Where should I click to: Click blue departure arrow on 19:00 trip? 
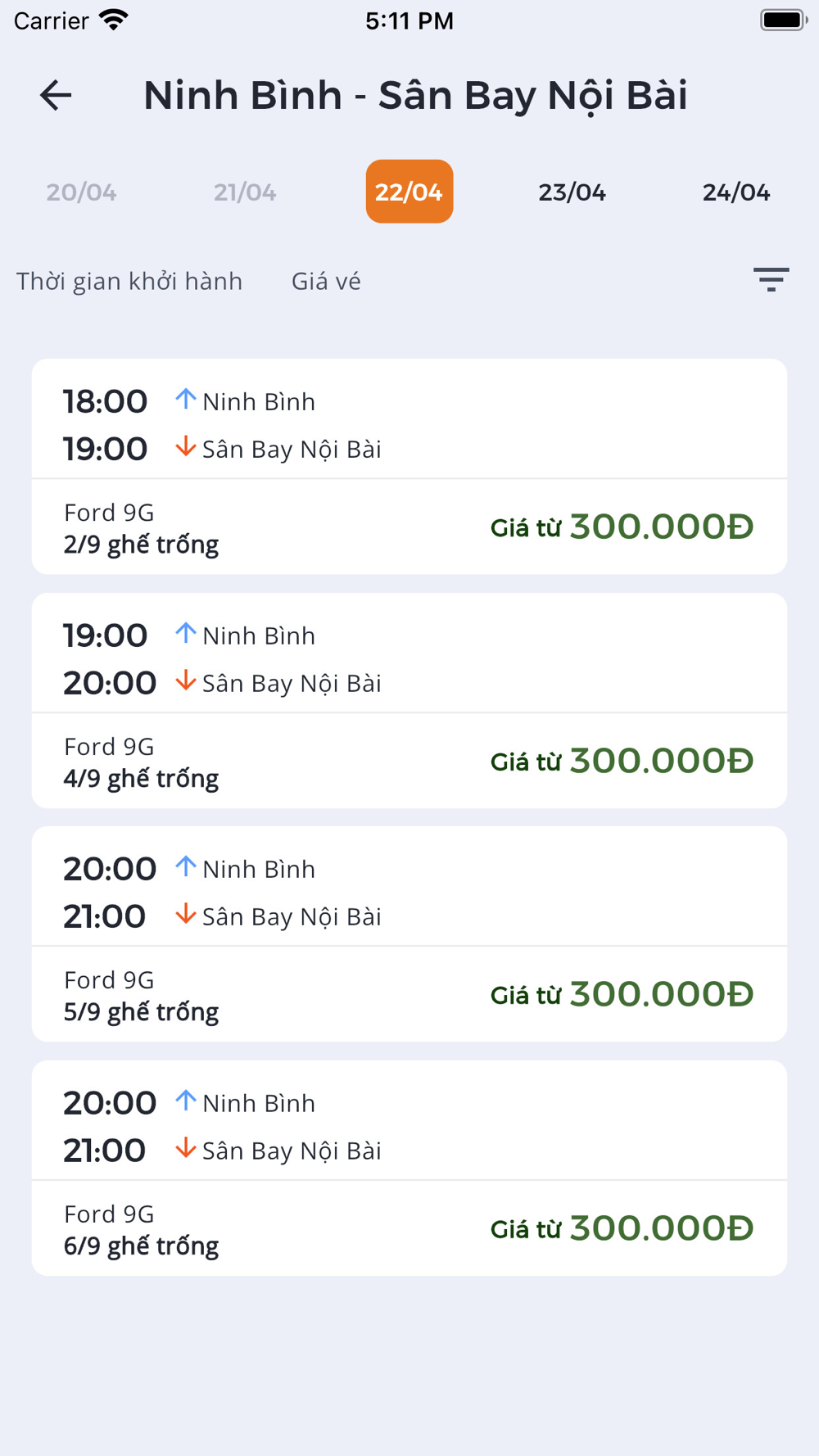tap(186, 634)
